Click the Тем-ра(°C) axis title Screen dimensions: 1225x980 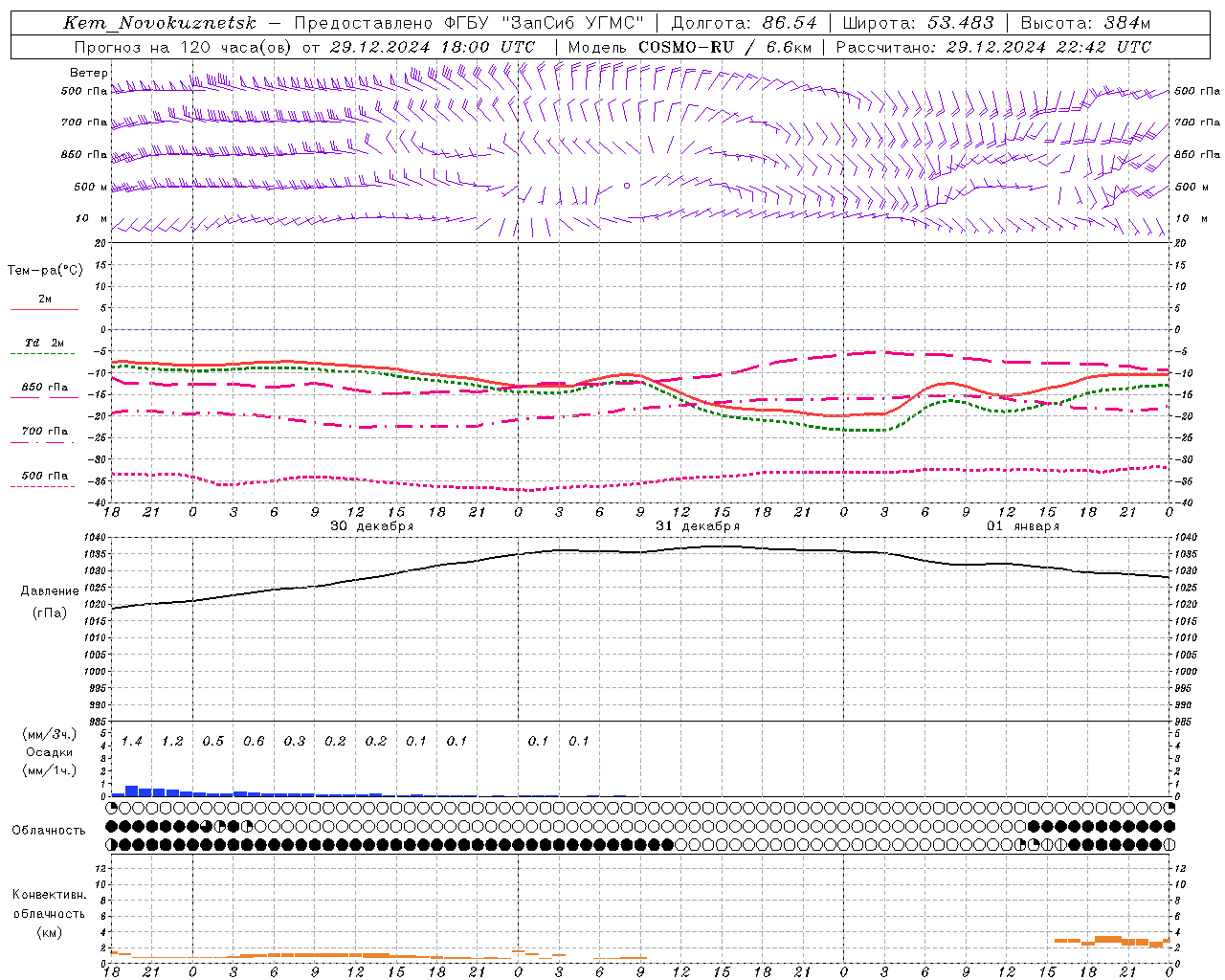coord(45,271)
